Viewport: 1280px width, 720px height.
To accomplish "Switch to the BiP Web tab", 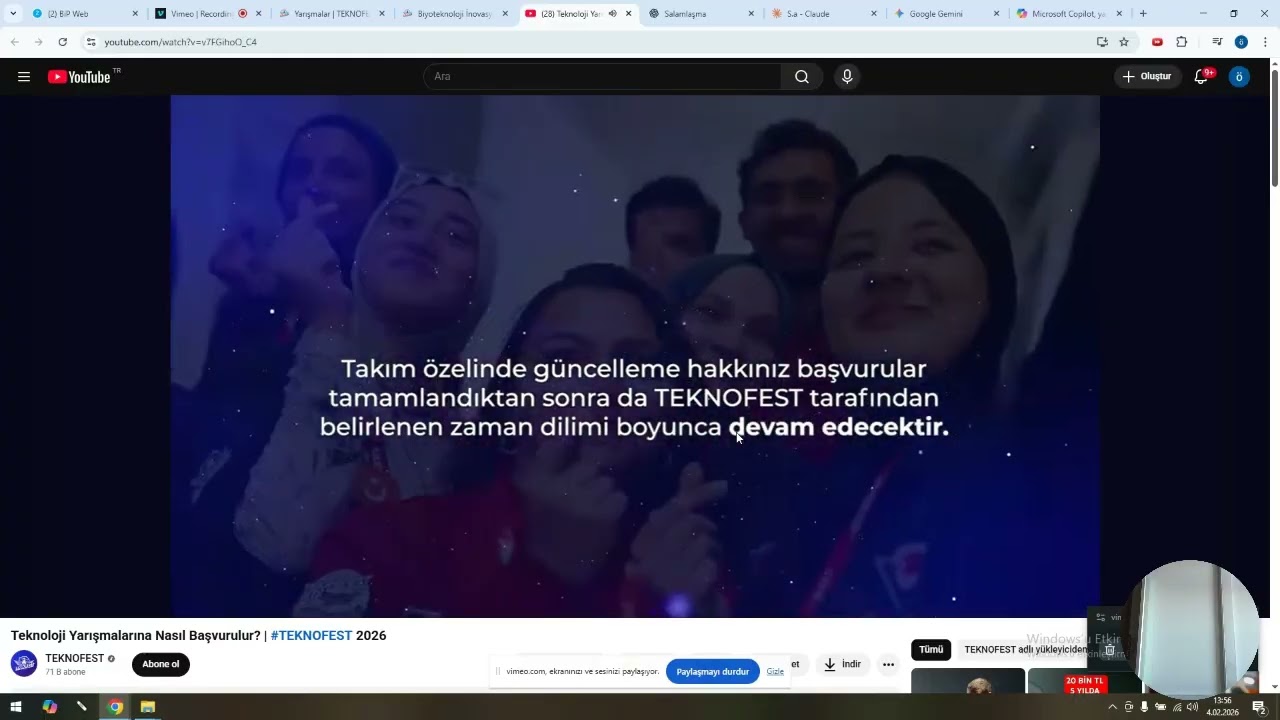I will click(x=84, y=14).
